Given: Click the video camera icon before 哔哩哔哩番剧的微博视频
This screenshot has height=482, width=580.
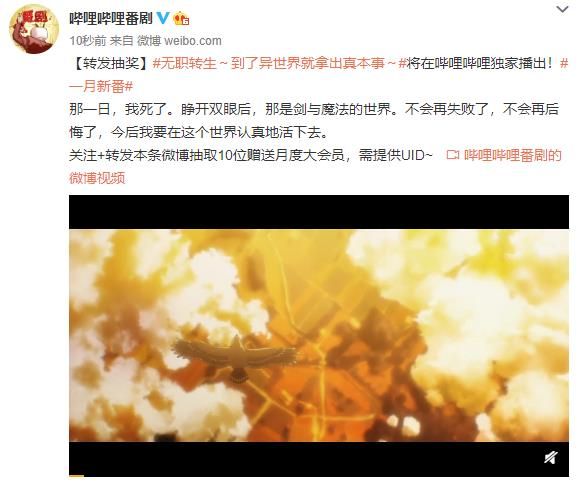Looking at the screenshot, I should click(x=452, y=155).
